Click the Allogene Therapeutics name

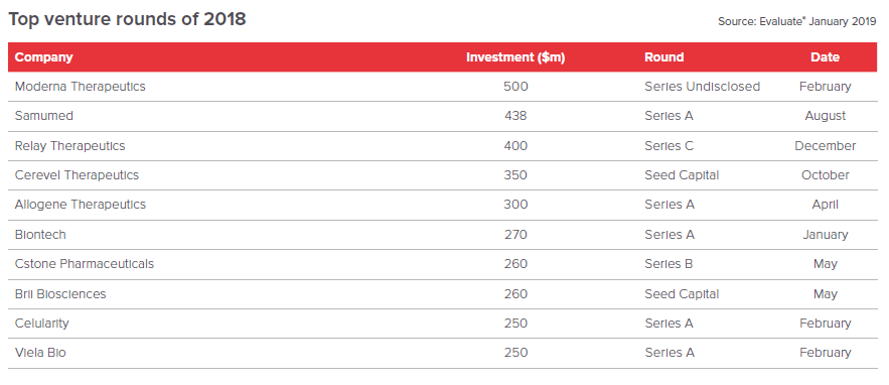click(x=80, y=205)
